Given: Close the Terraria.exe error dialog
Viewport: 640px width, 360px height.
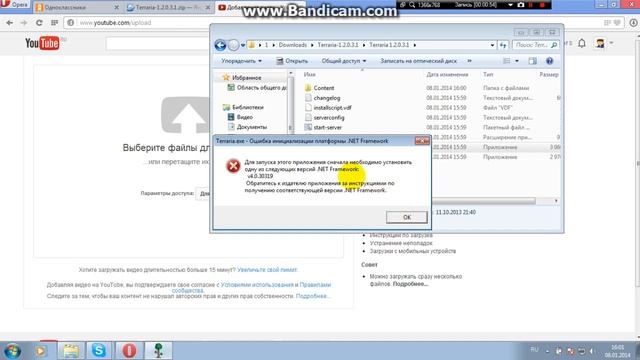Looking at the screenshot, I should (x=422, y=141).
